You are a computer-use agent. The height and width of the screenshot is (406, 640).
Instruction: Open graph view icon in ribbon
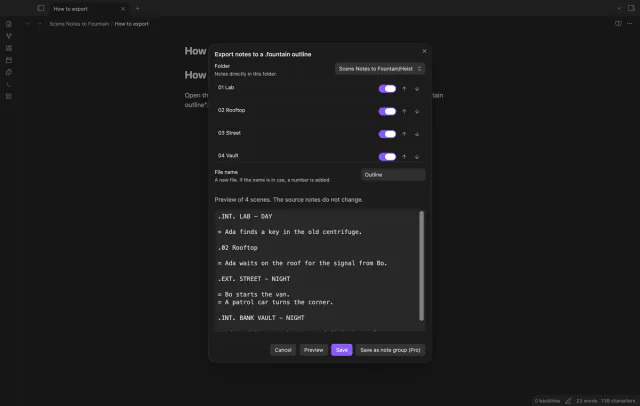(9, 36)
